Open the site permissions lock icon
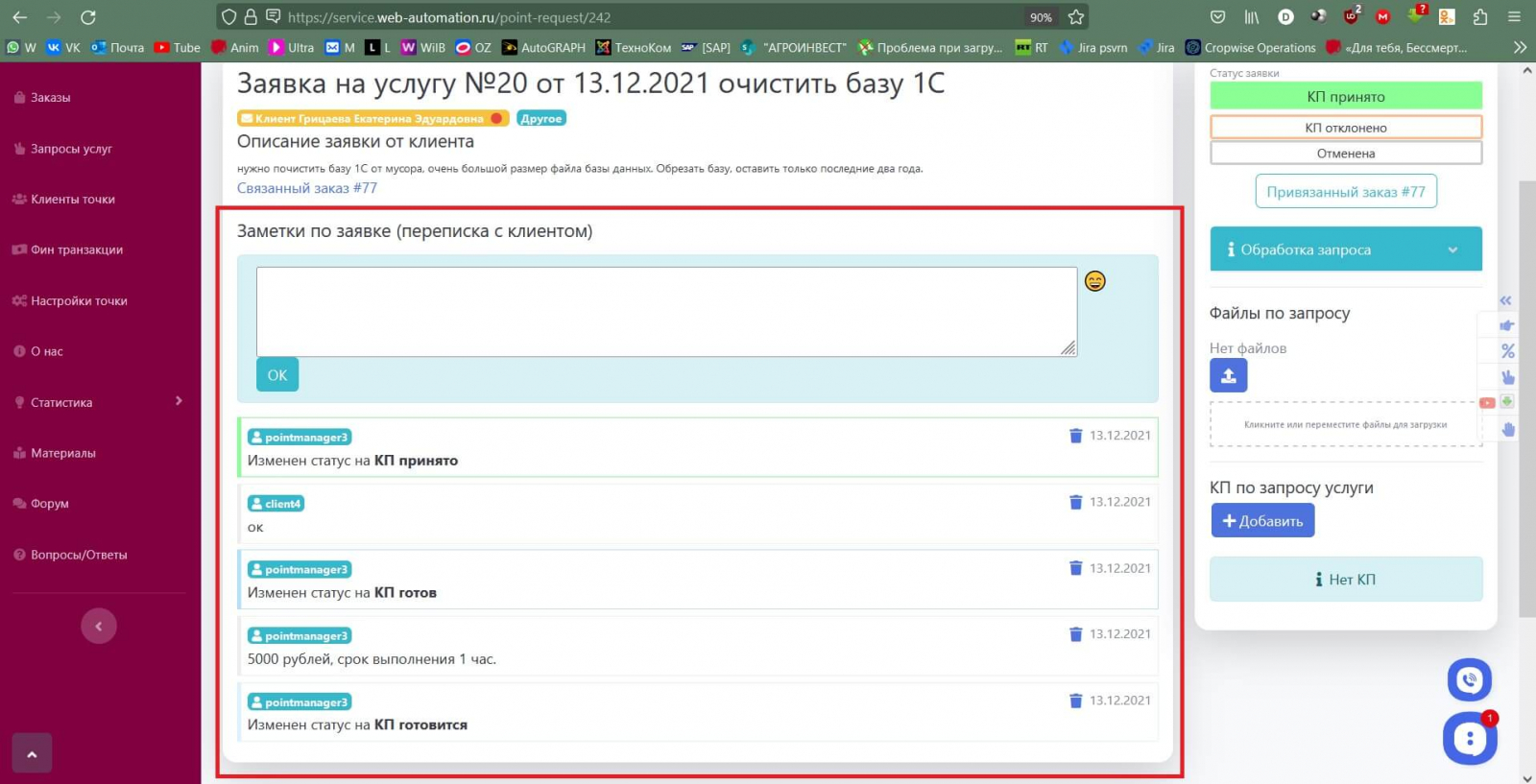The width and height of the screenshot is (1536, 784). tap(250, 17)
